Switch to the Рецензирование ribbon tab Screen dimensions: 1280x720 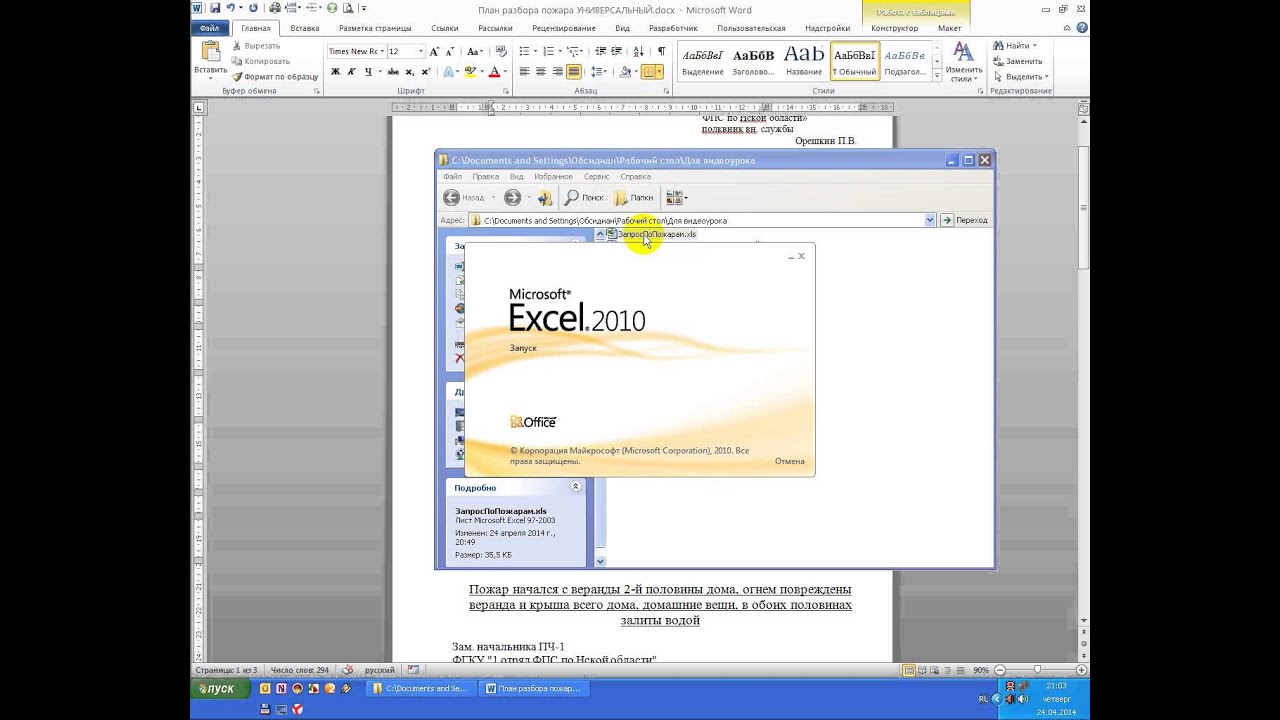(564, 28)
